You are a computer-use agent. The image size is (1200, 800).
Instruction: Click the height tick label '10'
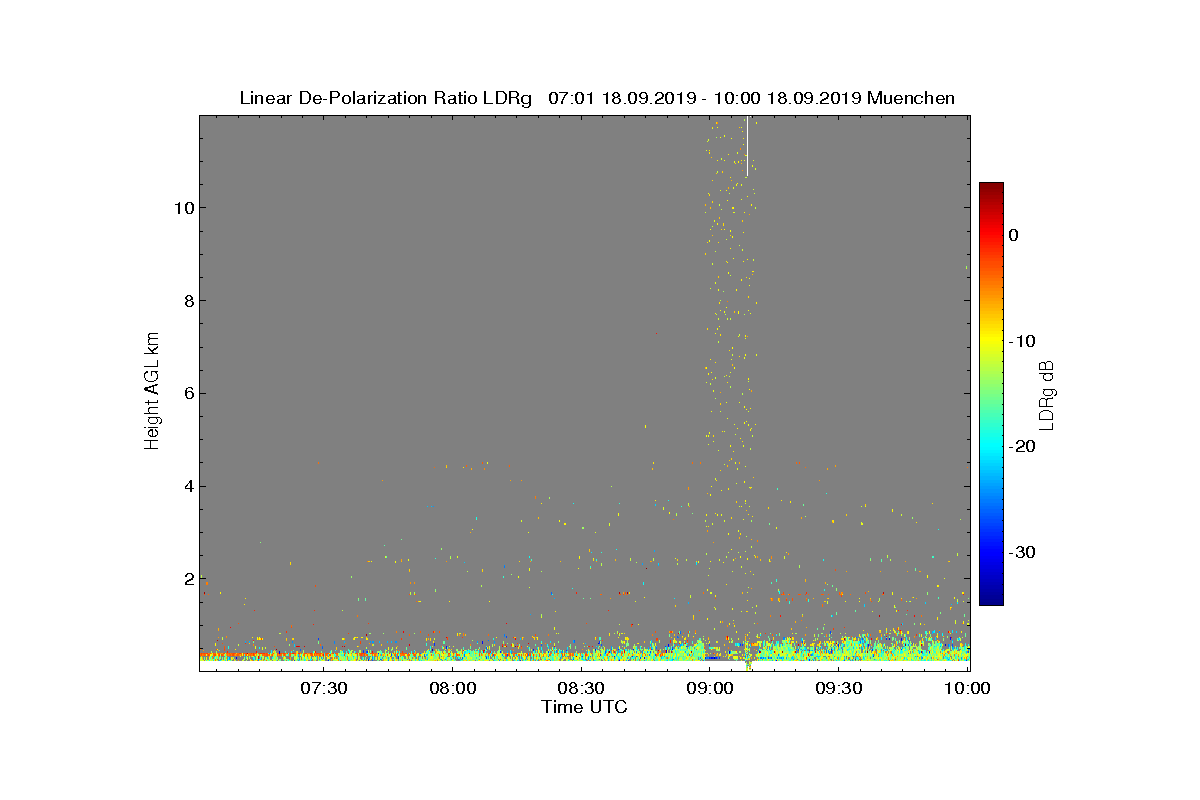pyautogui.click(x=182, y=208)
